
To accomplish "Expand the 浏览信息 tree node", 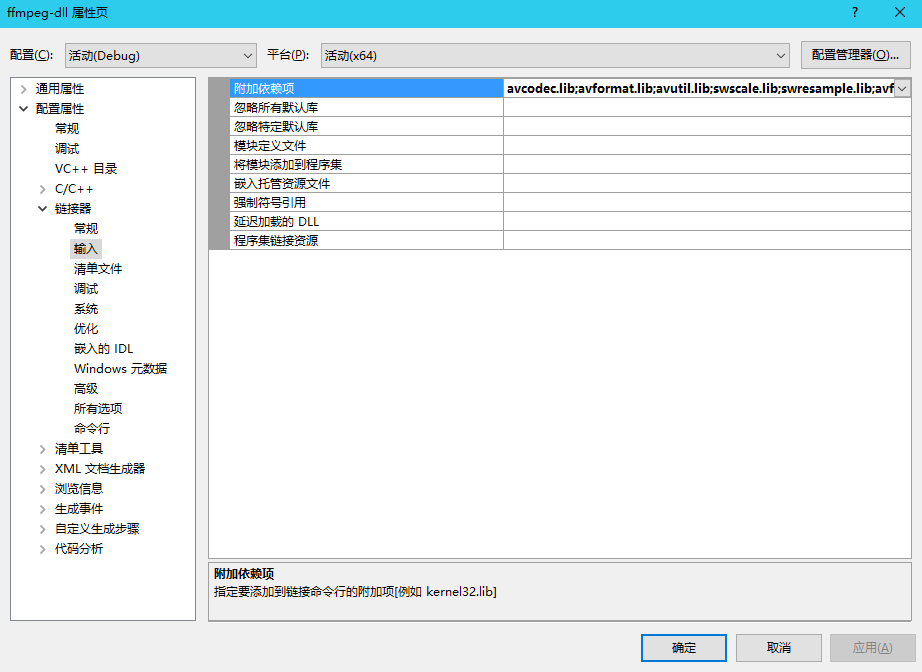I will pos(42,489).
